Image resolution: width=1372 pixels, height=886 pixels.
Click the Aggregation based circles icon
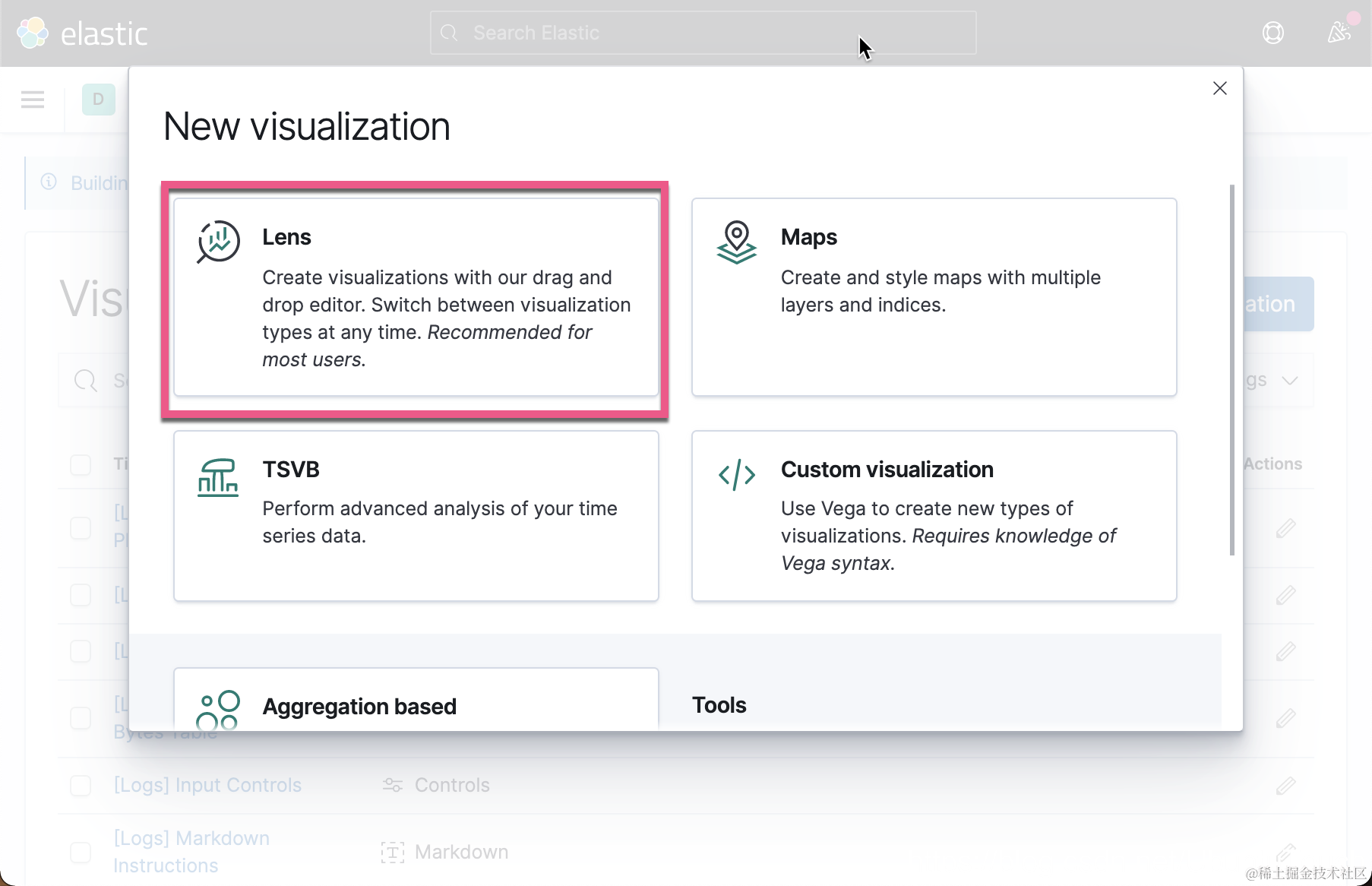click(218, 710)
